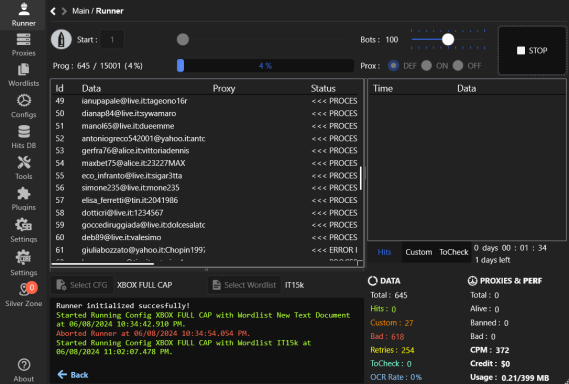Click the Select CFG button
This screenshot has height=384, width=569.
coord(82,285)
